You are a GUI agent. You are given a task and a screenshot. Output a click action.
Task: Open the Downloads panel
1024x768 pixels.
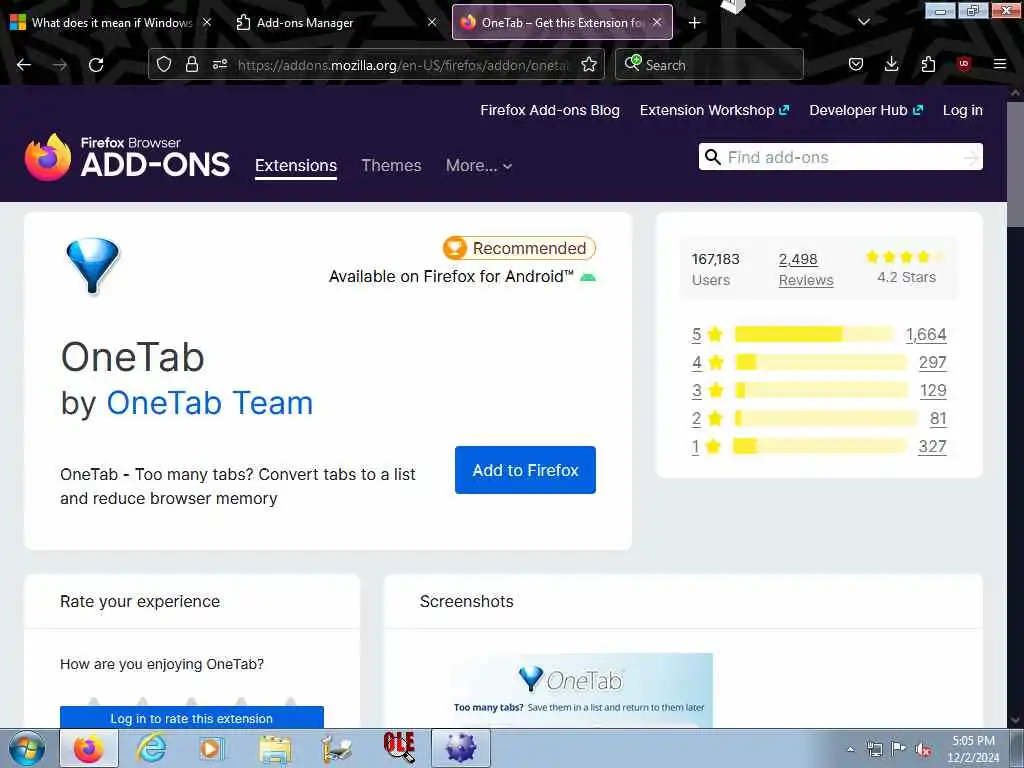891,64
